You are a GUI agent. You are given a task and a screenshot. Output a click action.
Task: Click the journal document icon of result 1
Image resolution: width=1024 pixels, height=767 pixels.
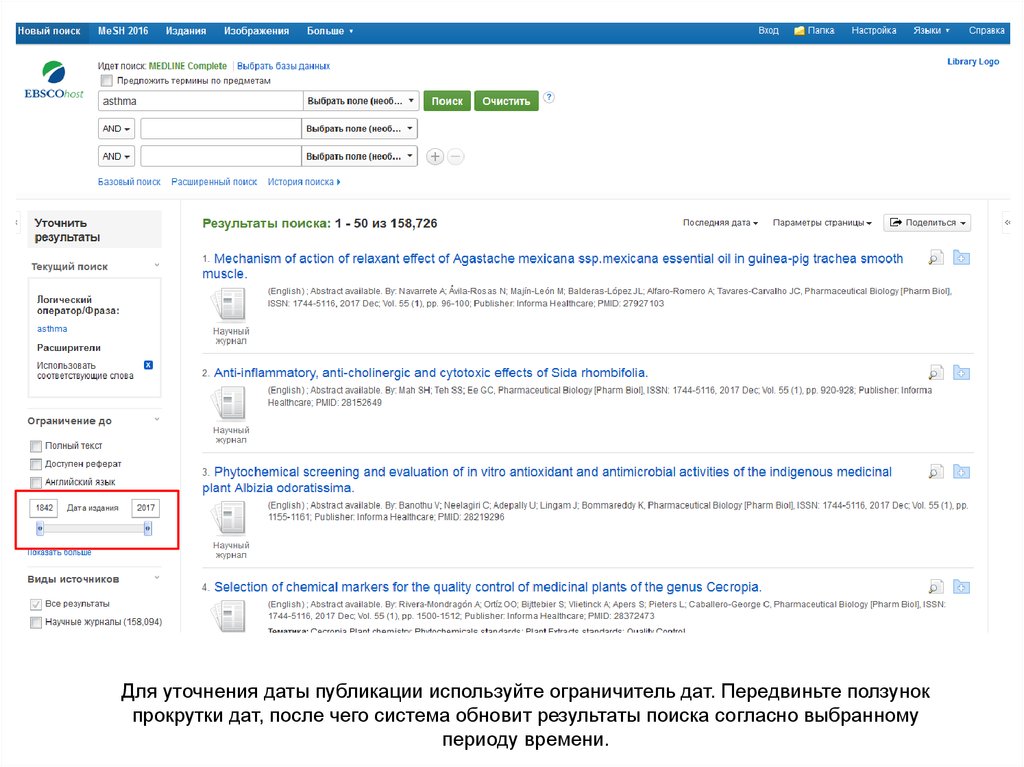[x=229, y=306]
